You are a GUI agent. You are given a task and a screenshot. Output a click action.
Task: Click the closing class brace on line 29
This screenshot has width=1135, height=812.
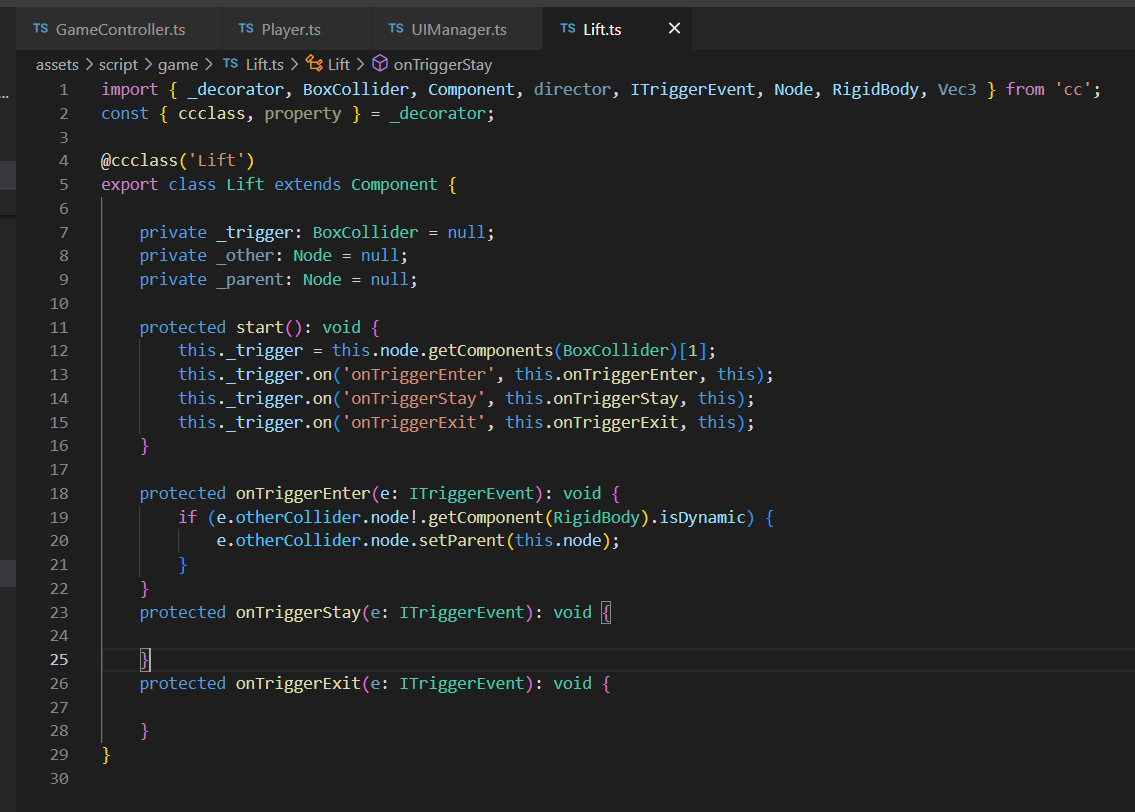[106, 755]
